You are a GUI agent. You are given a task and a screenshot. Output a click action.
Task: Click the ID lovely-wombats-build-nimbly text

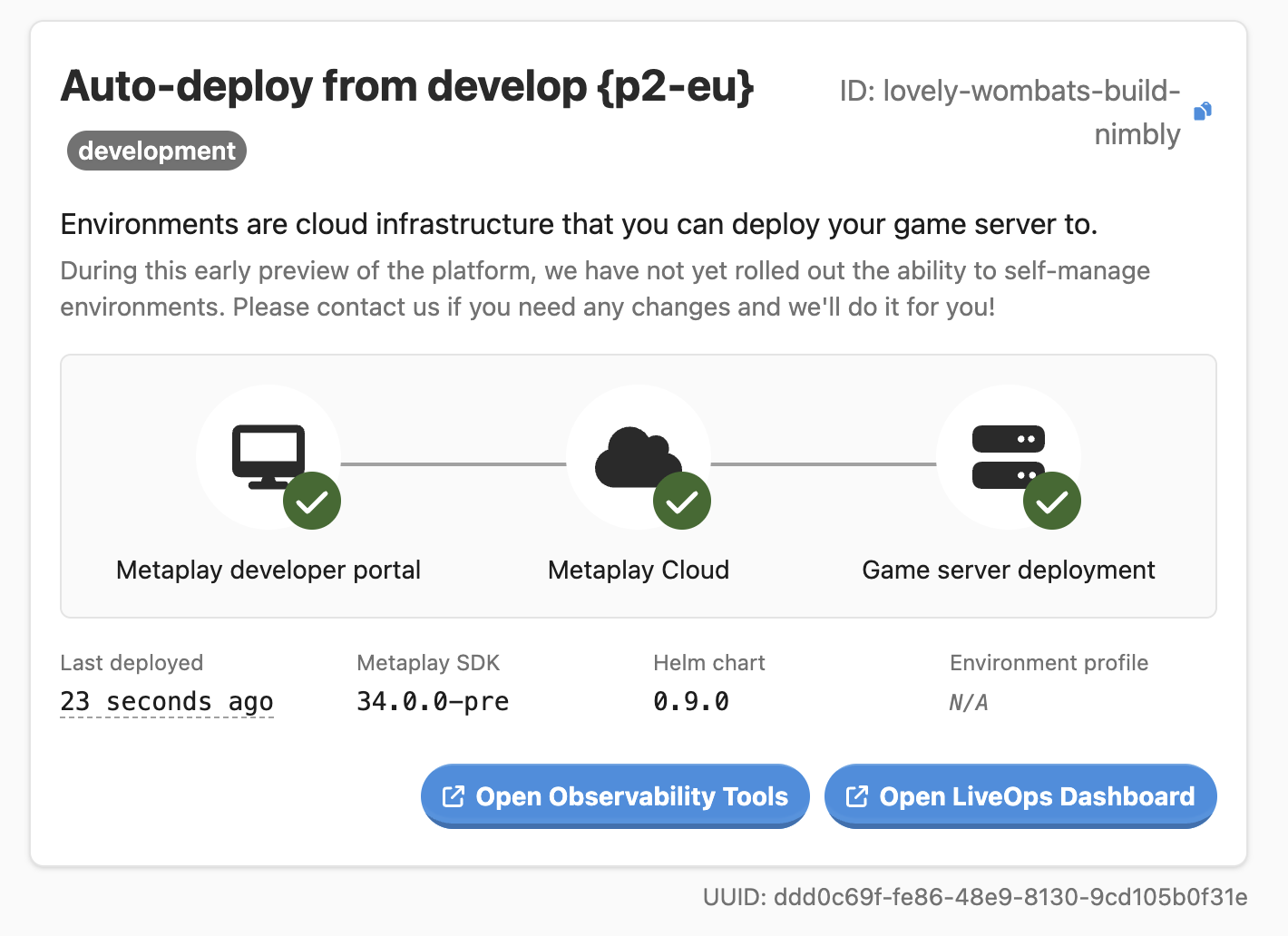click(1010, 112)
